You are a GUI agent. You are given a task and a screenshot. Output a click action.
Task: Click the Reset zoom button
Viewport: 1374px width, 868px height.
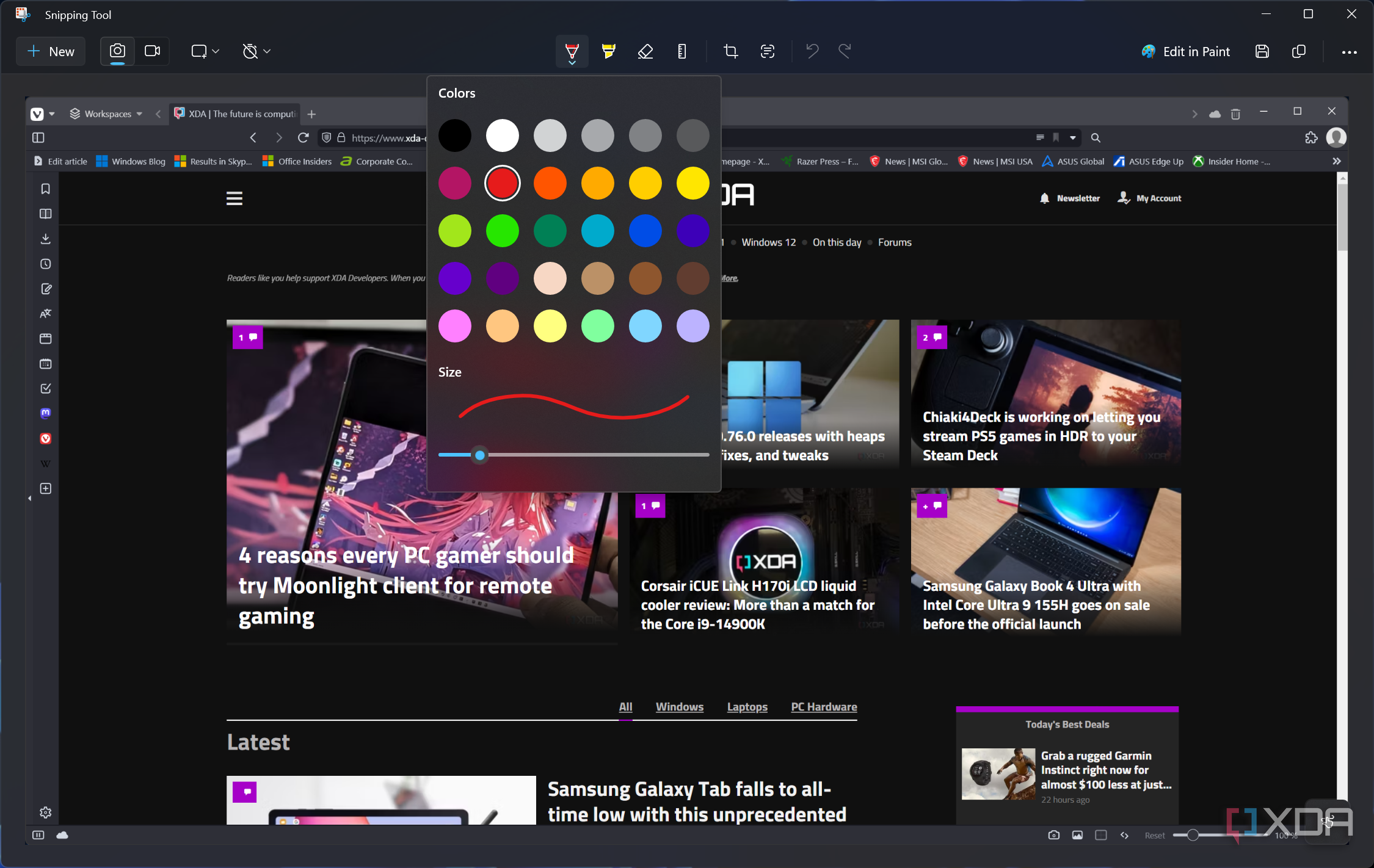coord(1154,835)
